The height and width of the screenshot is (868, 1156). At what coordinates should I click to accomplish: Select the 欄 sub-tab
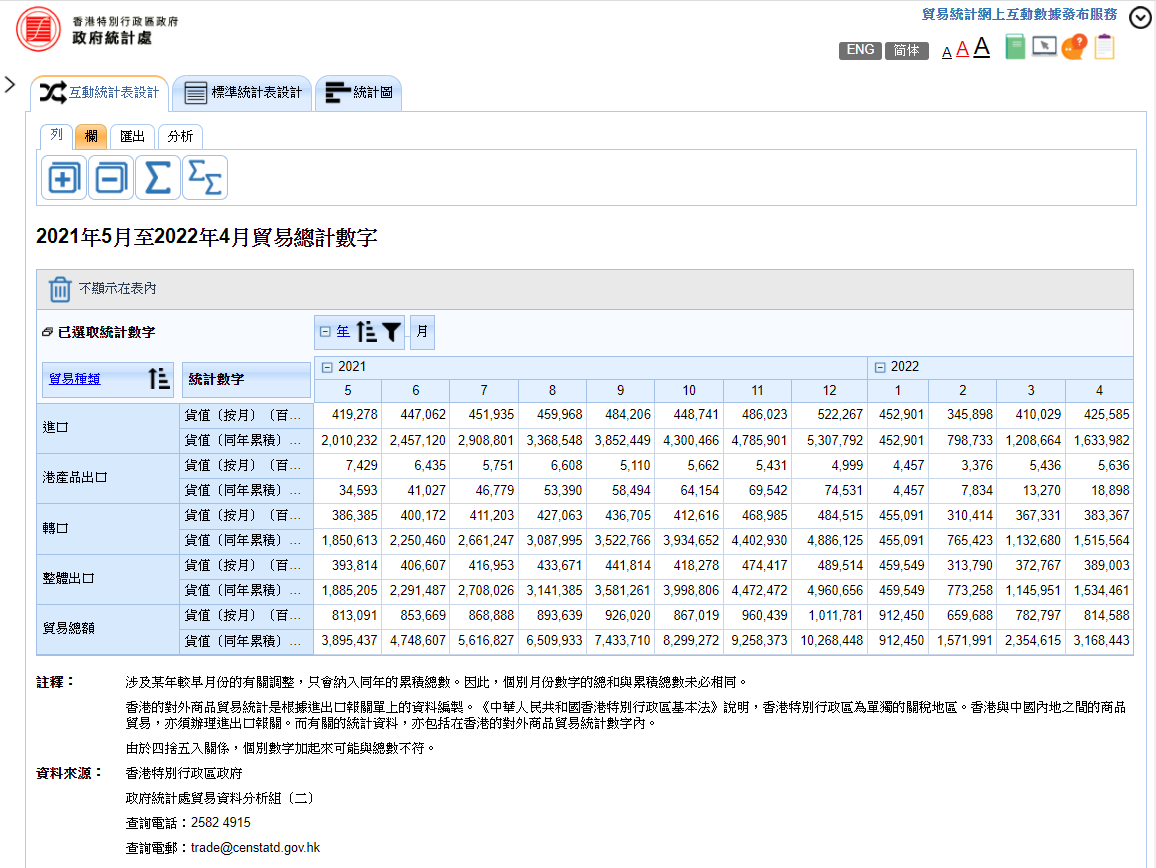click(x=91, y=136)
